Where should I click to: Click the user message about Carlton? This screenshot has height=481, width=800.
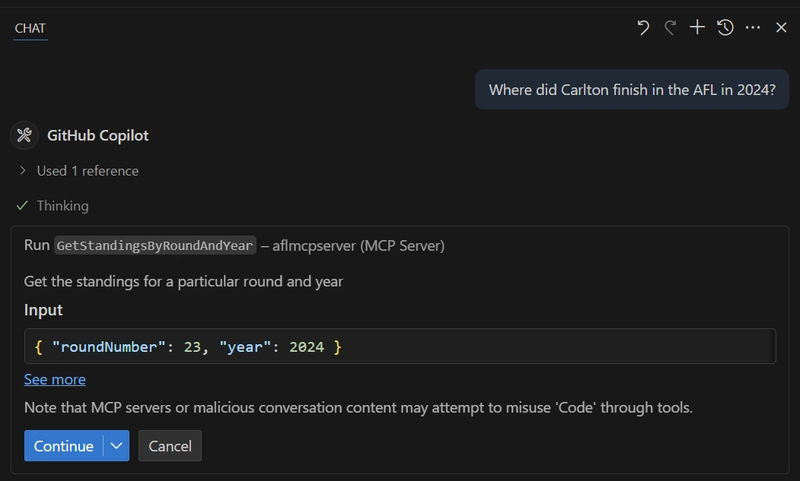point(632,90)
